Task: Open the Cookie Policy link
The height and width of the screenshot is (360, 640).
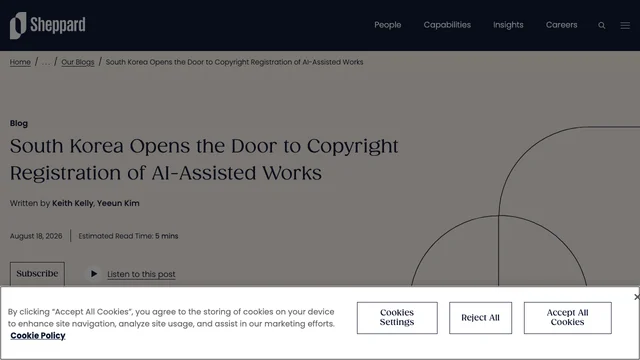Action: click(x=38, y=336)
